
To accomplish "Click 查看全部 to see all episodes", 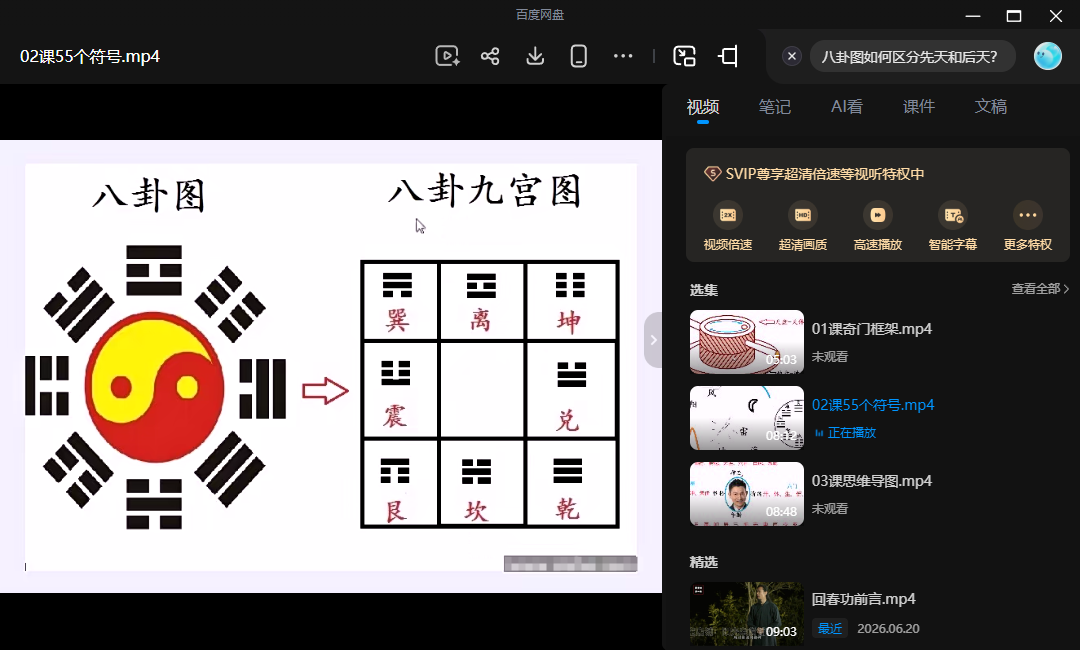I will 1040,289.
